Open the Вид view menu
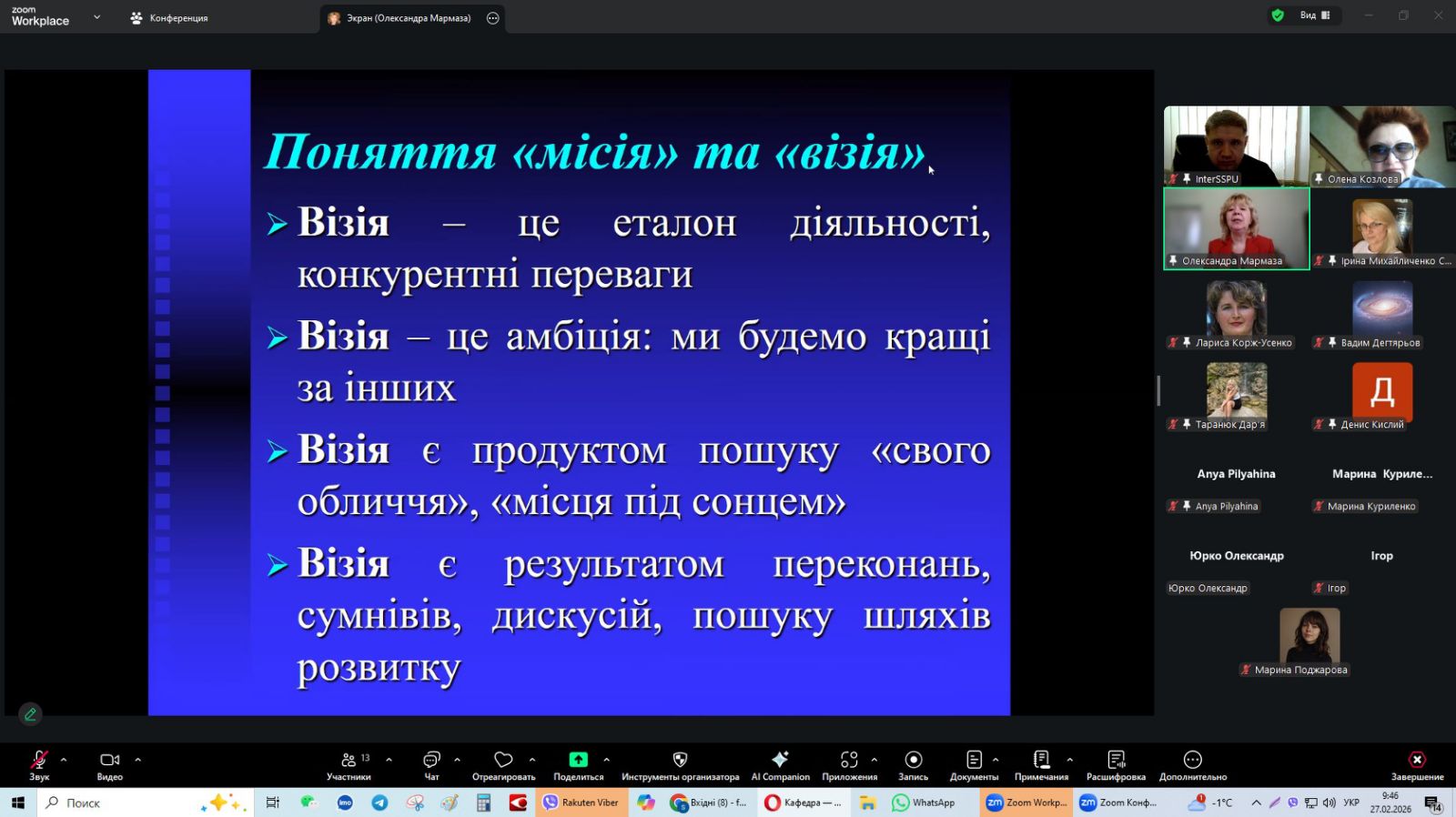Viewport: 1456px width, 817px height. coord(1314,15)
